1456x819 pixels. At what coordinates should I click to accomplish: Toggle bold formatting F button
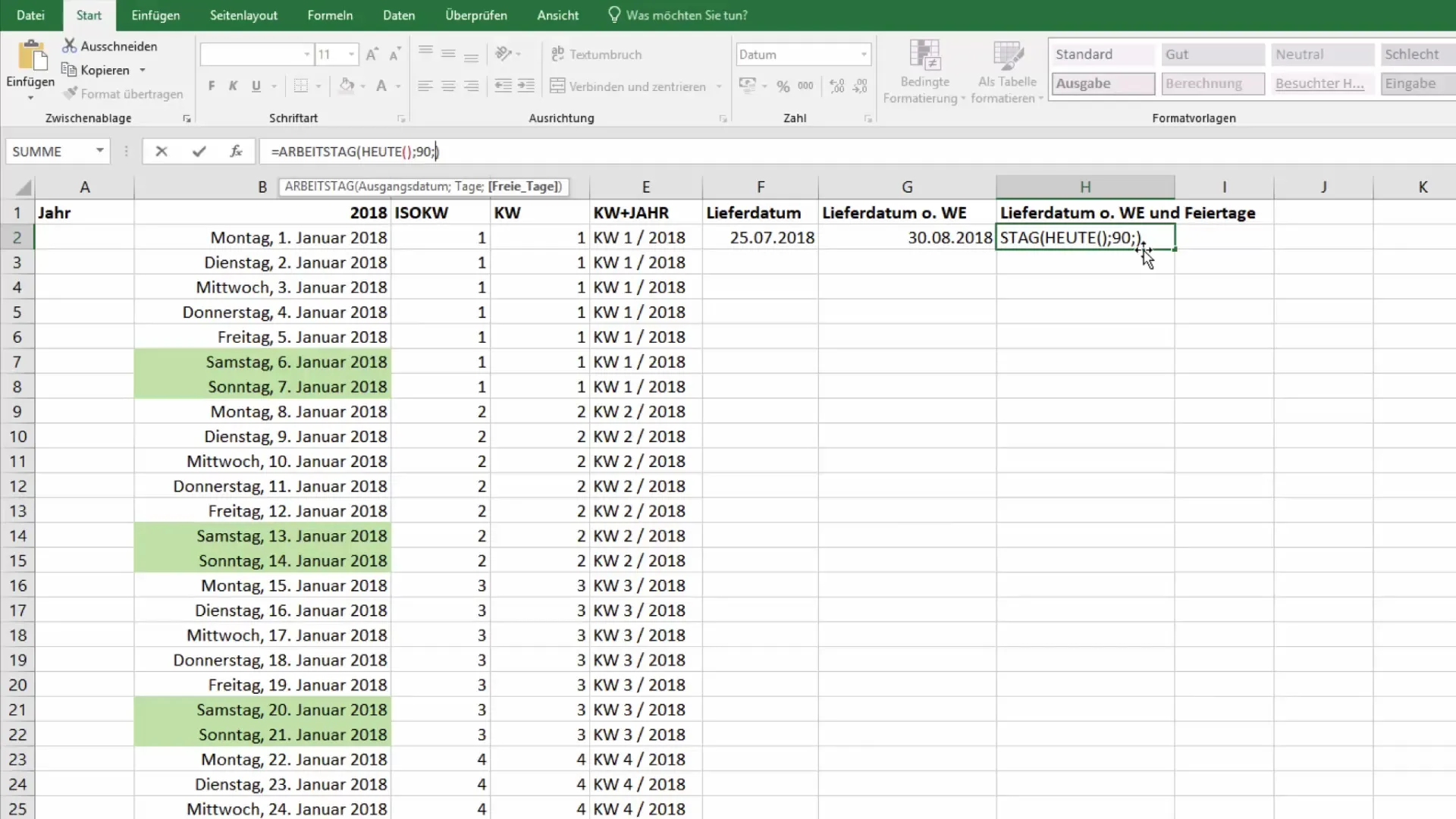(x=212, y=86)
